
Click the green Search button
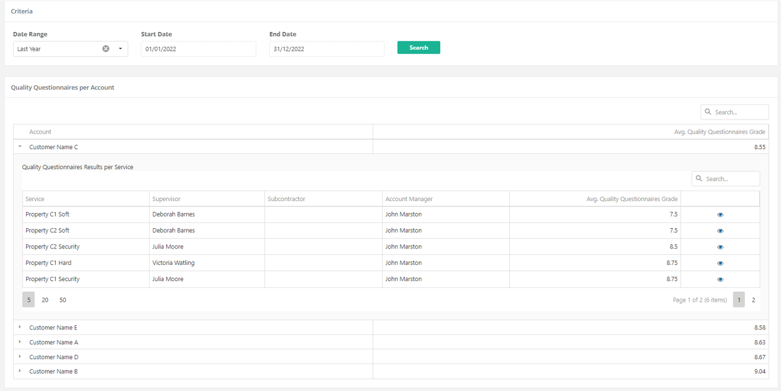click(x=418, y=47)
